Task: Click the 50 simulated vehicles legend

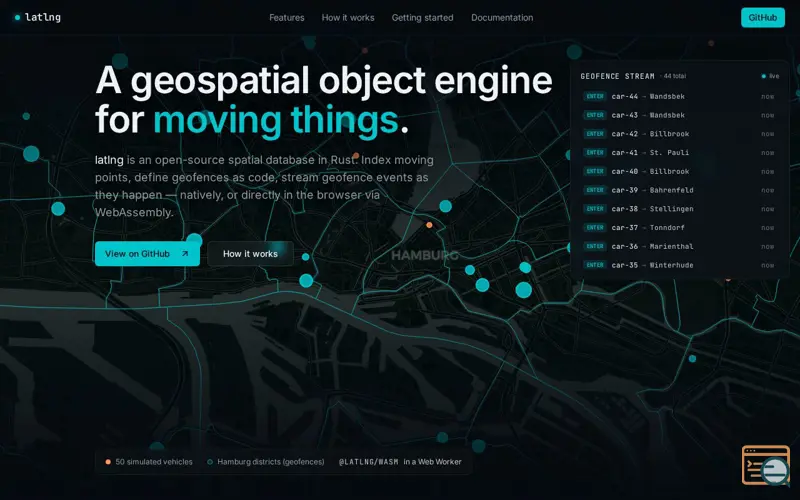Action: 149,462
